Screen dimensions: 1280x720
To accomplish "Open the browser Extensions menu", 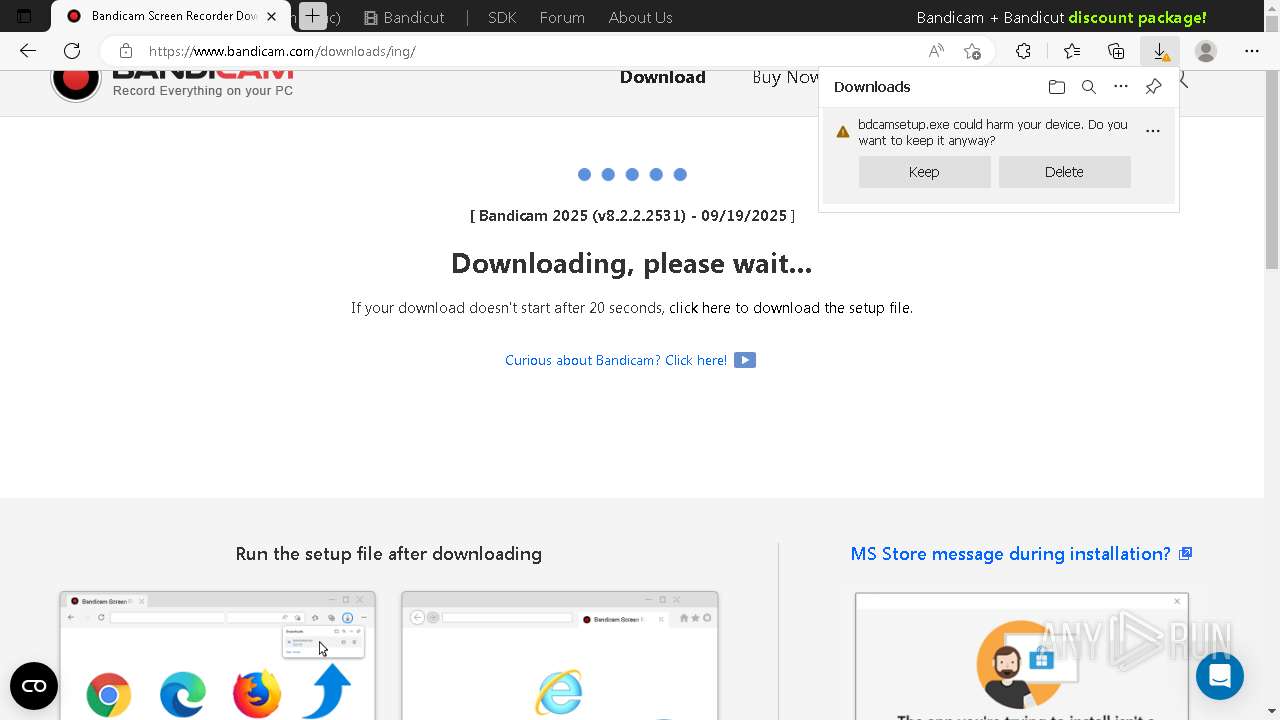I will point(1023,51).
